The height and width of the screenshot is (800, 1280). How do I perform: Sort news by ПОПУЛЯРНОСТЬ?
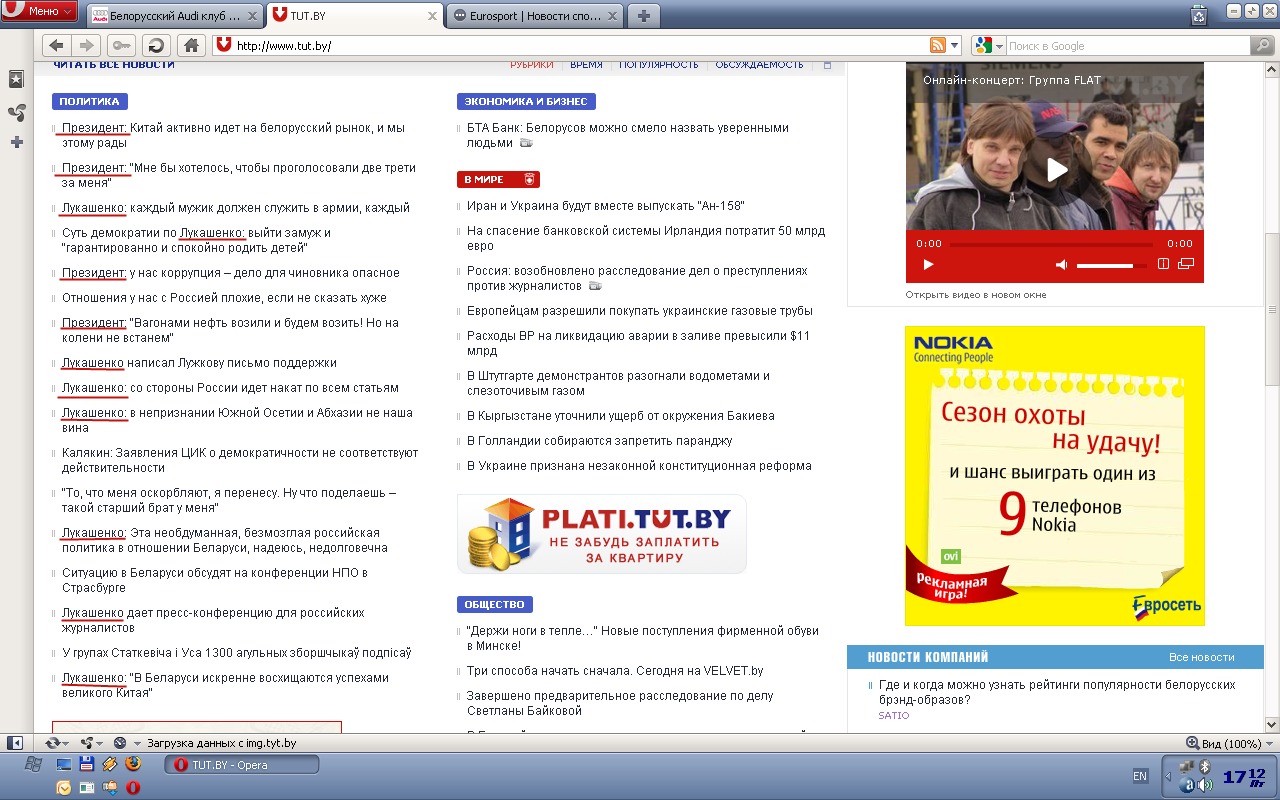pos(658,64)
